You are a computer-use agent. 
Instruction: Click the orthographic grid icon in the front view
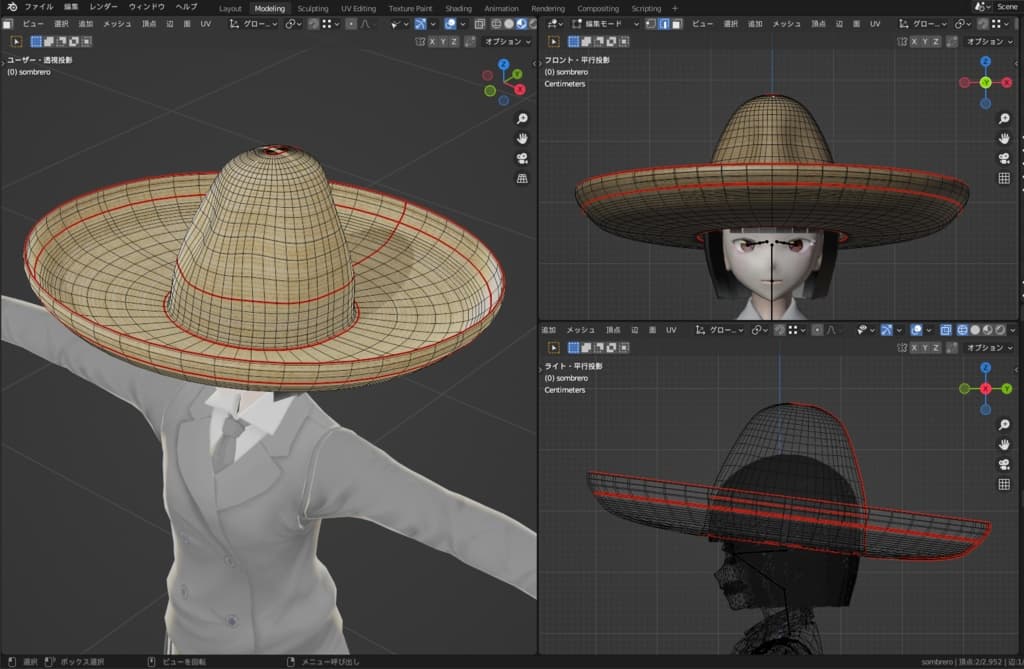pyautogui.click(x=1004, y=178)
